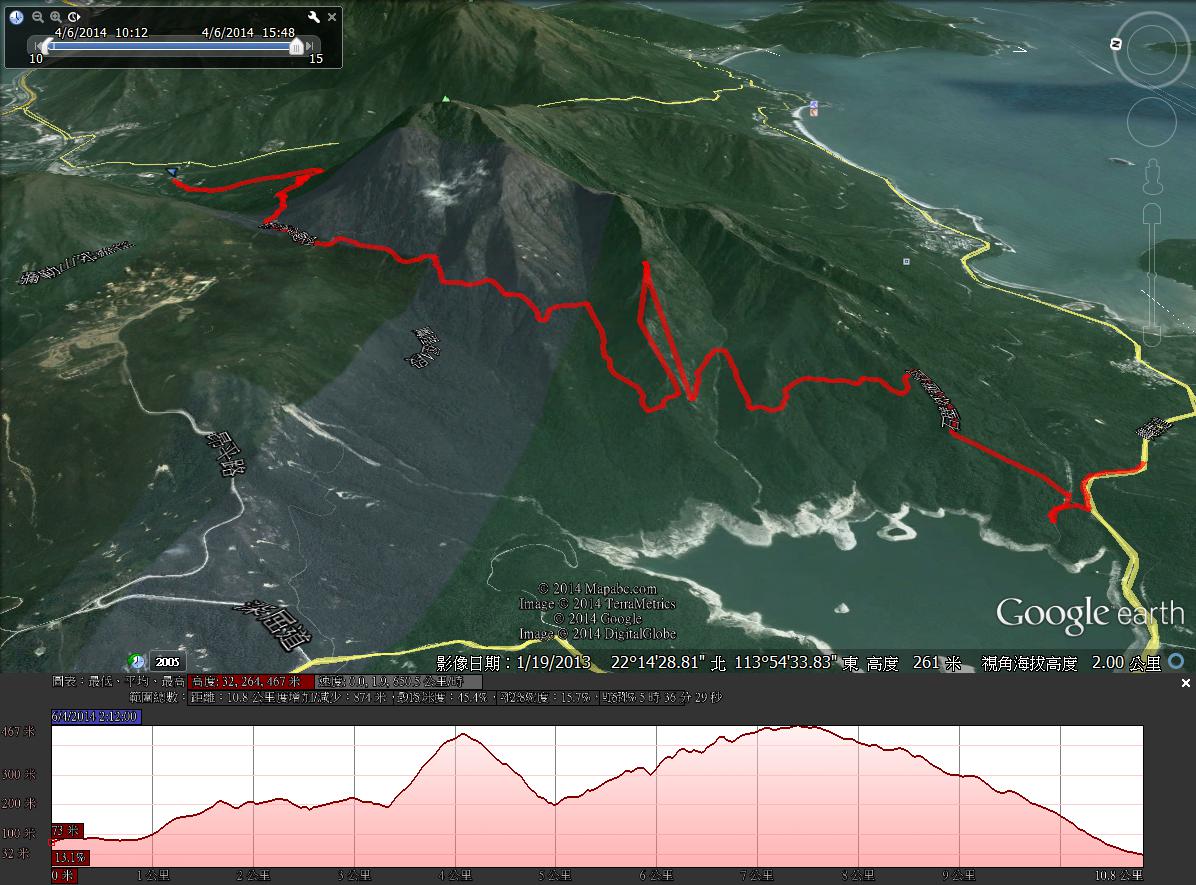Click the 10.8 公里 end label on chart axis
Screen dimensions: 1196x885
tap(1118, 875)
